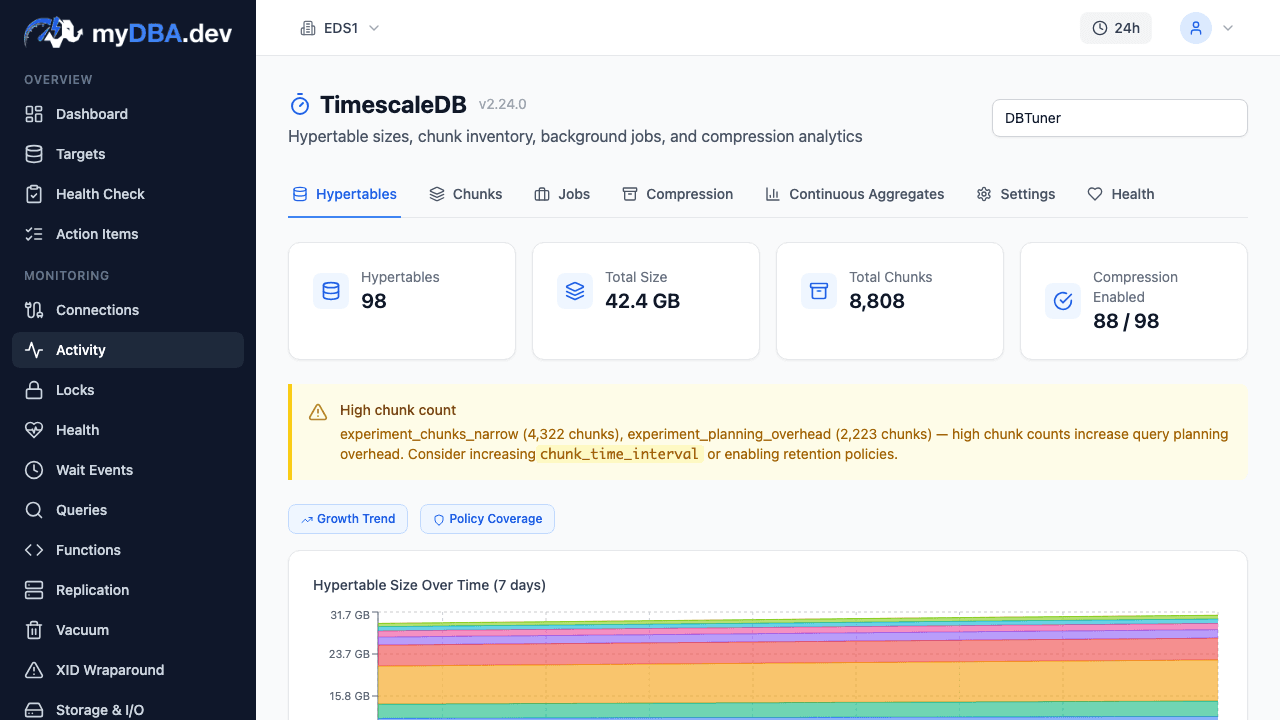Click the orange area in size chart

800,682
